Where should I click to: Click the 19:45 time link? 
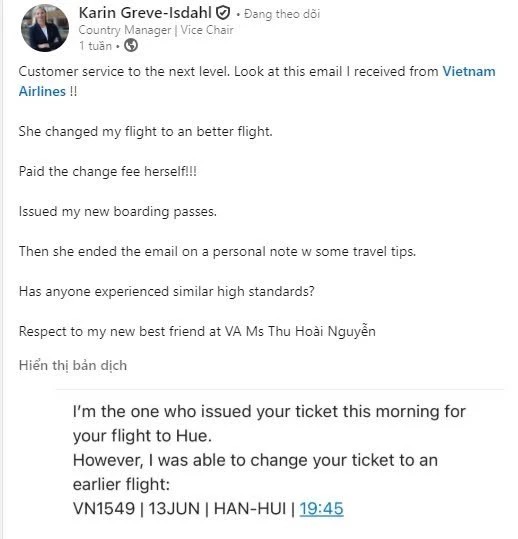[x=321, y=508]
